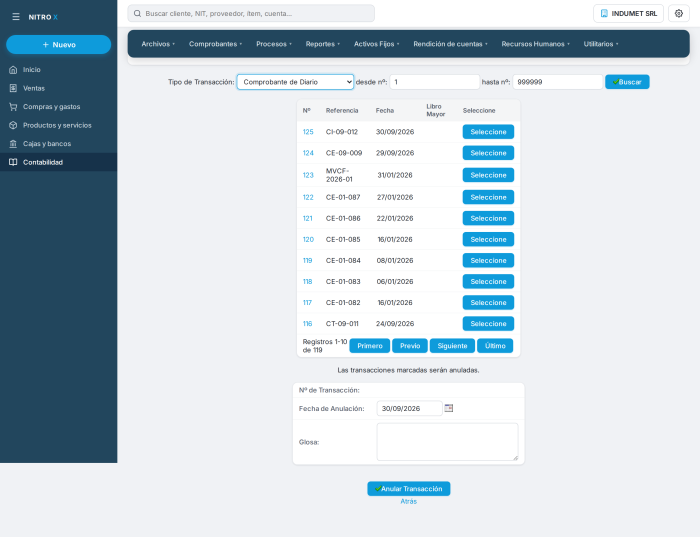Go to the Último page

point(495,346)
